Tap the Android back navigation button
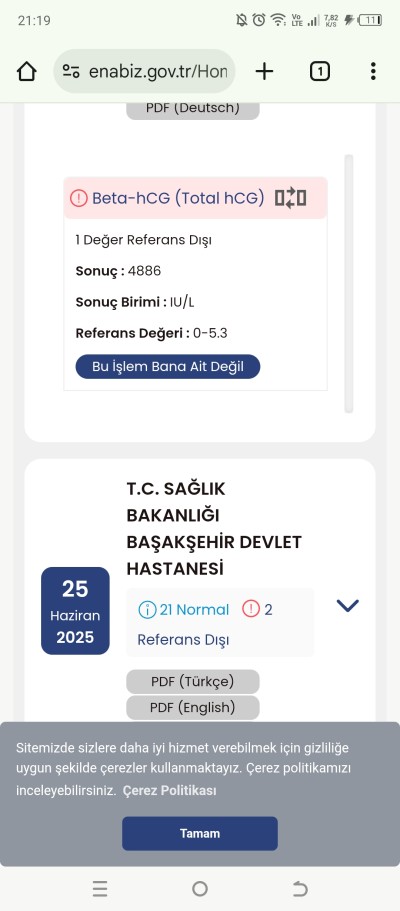Viewport: 400px width, 911px height. [x=299, y=888]
